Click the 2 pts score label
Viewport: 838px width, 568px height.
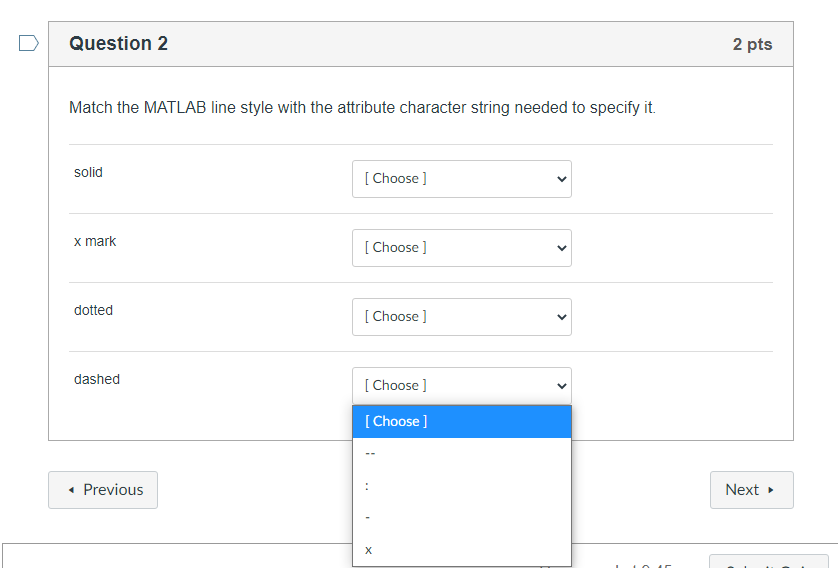pyautogui.click(x=752, y=45)
